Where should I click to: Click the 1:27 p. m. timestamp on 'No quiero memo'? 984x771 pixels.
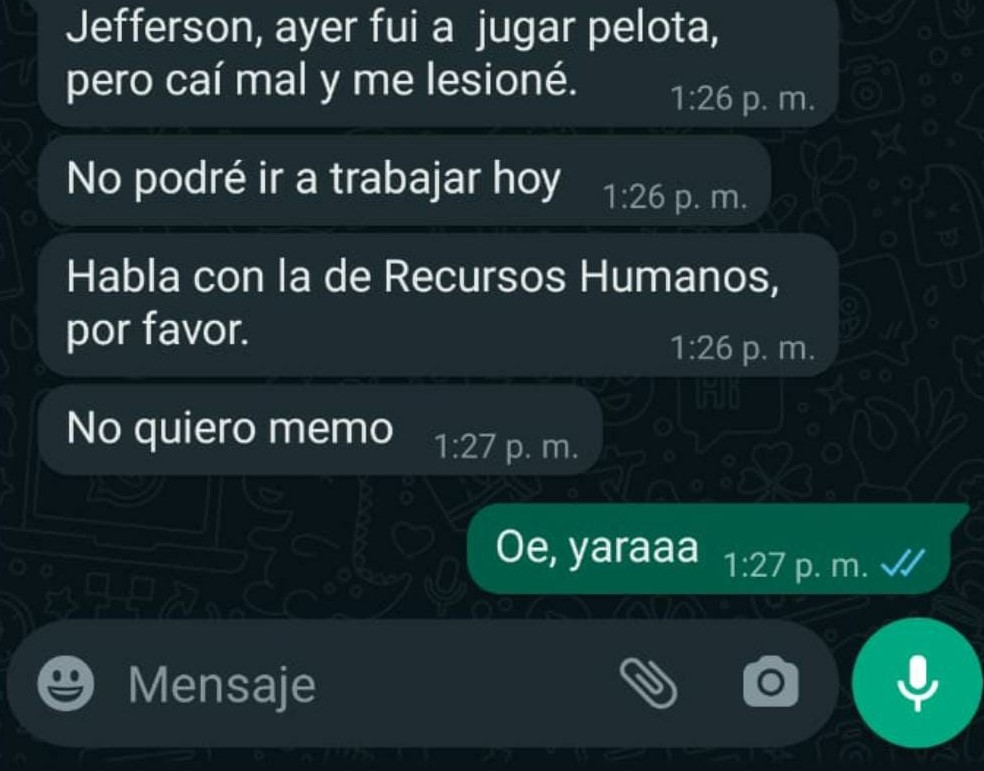(506, 447)
